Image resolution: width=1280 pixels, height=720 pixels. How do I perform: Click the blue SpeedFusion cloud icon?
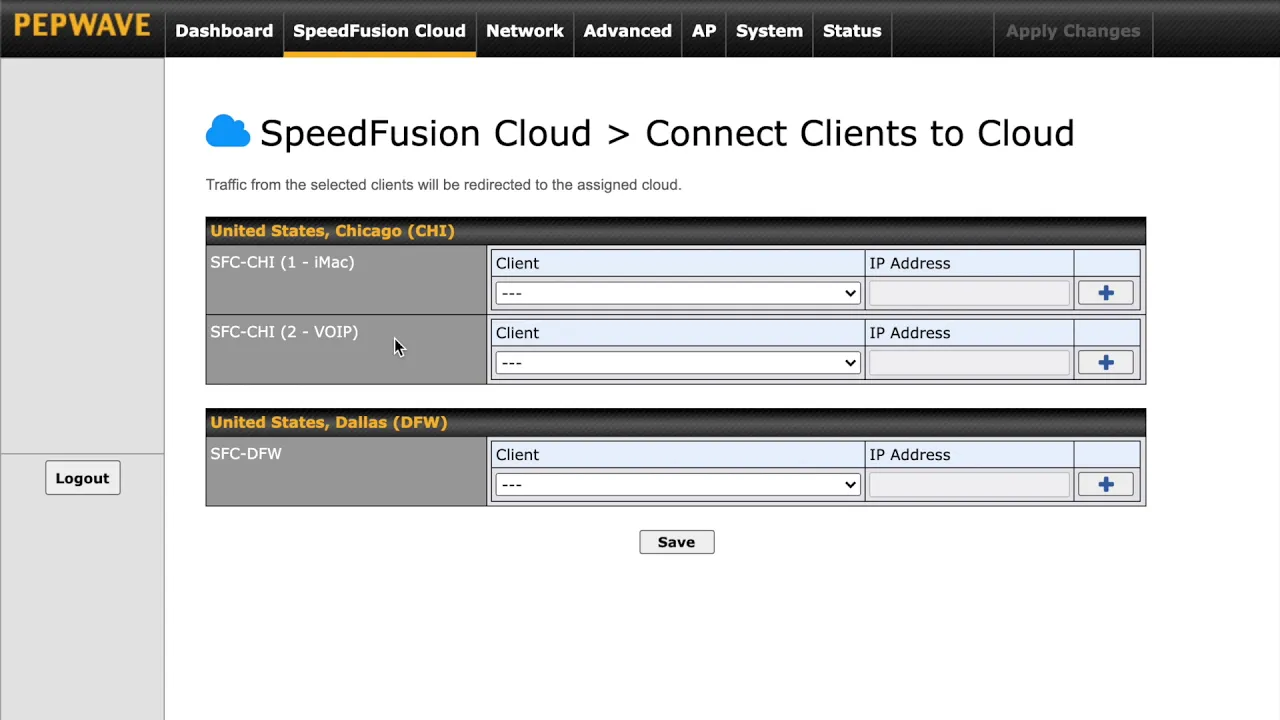(228, 132)
